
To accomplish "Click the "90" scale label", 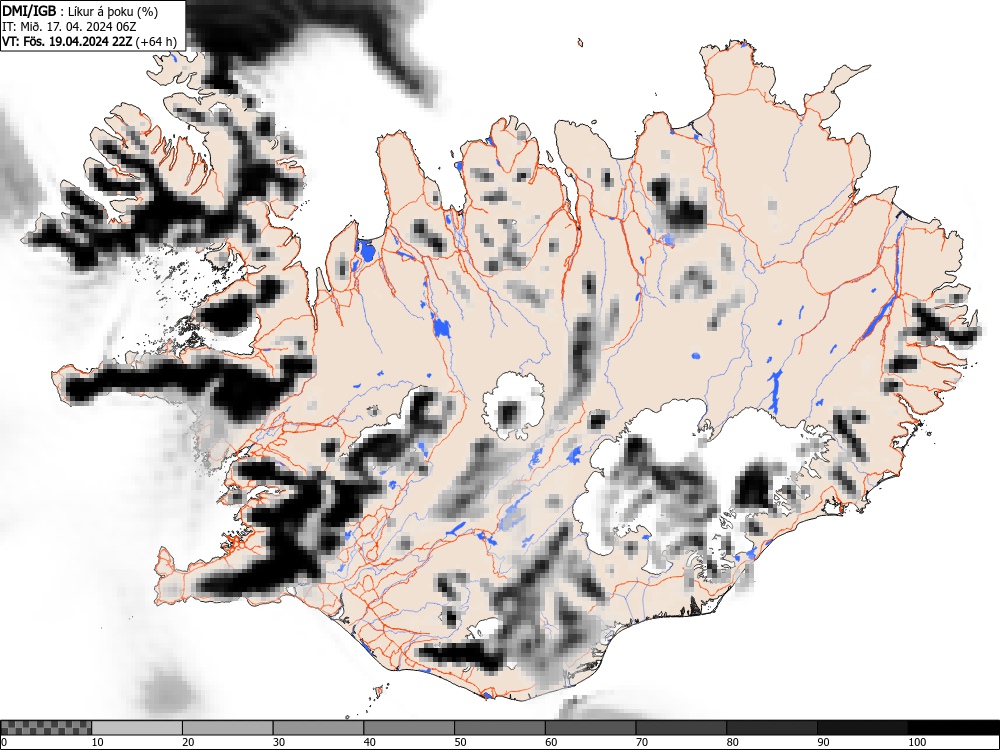I will [821, 742].
